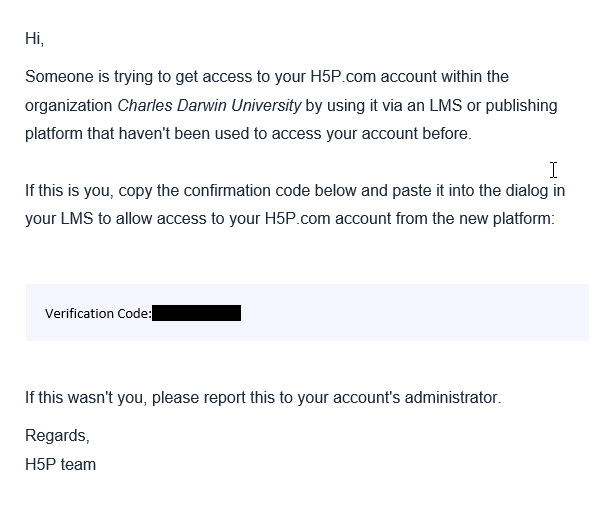Click the word 'administrator' in the last sentence
The width and height of the screenshot is (597, 505).
click(451, 397)
